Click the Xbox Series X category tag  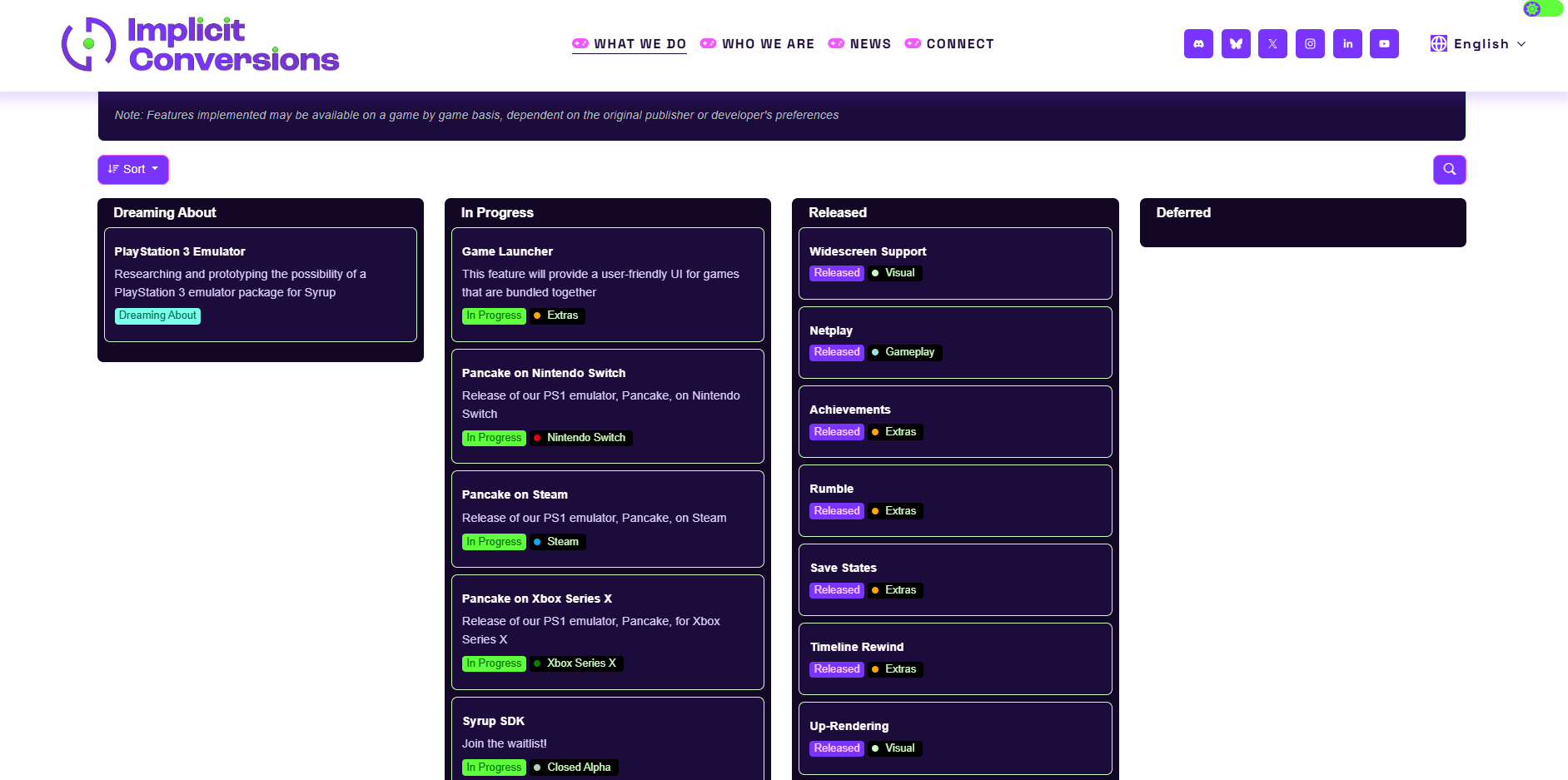point(576,663)
